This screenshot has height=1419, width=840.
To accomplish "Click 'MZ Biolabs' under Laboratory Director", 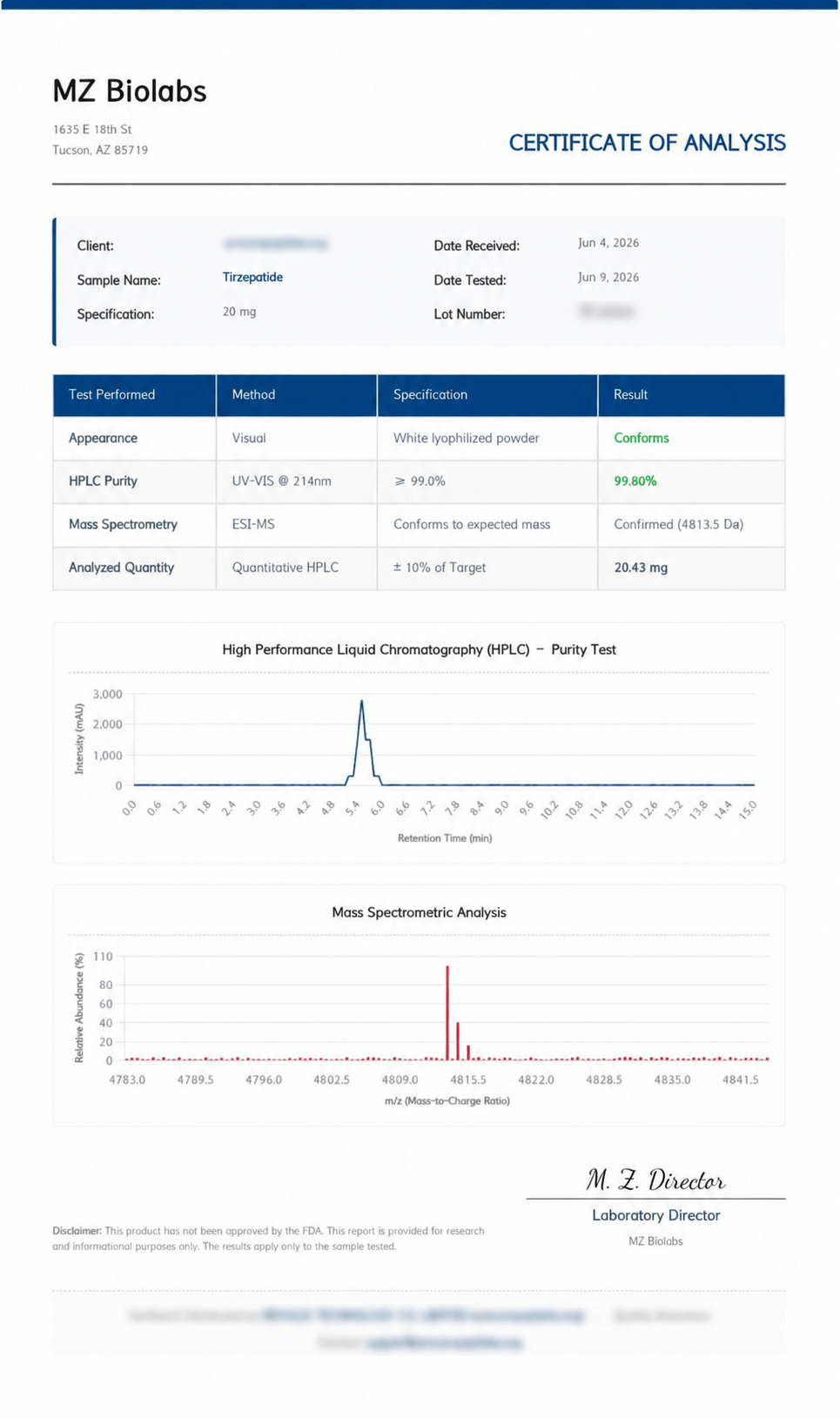I will pyautogui.click(x=655, y=1241).
